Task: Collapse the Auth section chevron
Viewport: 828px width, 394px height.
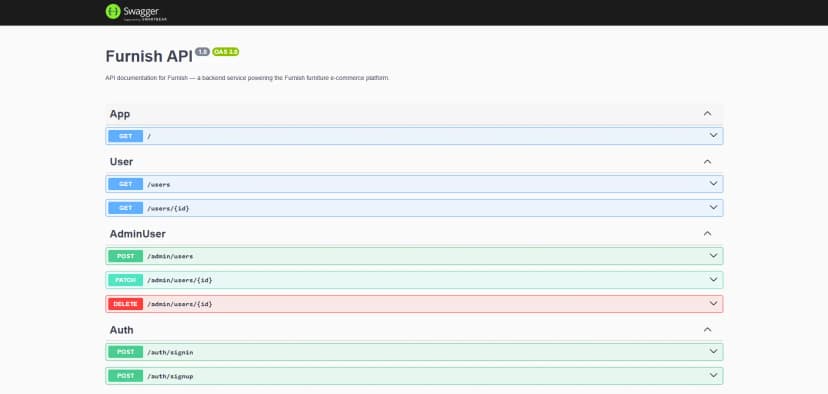Action: (708, 330)
